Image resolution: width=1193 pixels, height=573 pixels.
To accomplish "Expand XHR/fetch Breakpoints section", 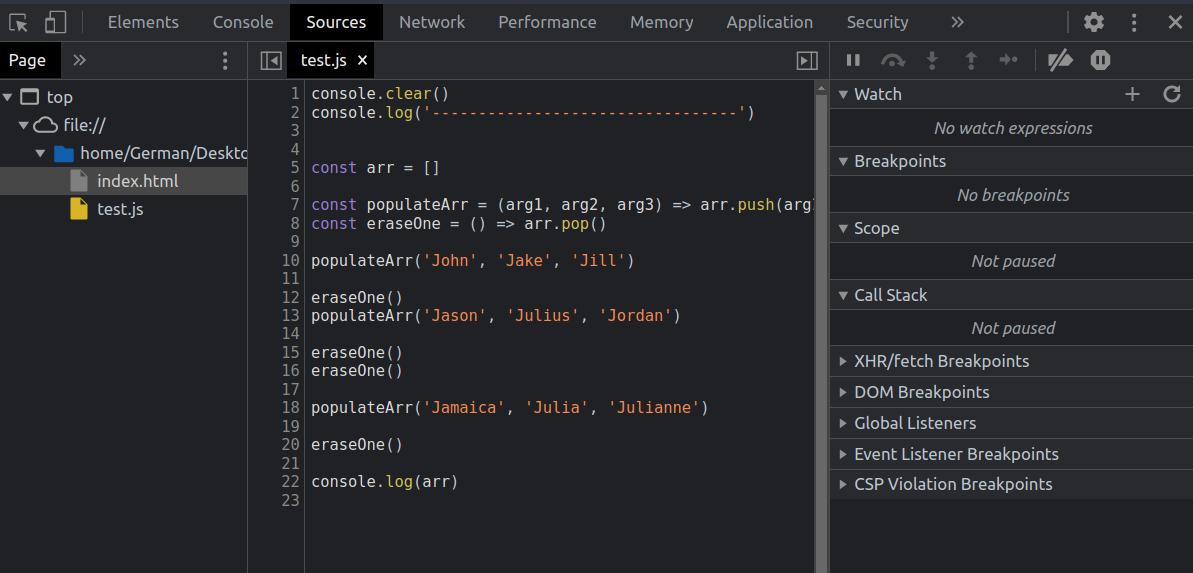I will click(940, 361).
